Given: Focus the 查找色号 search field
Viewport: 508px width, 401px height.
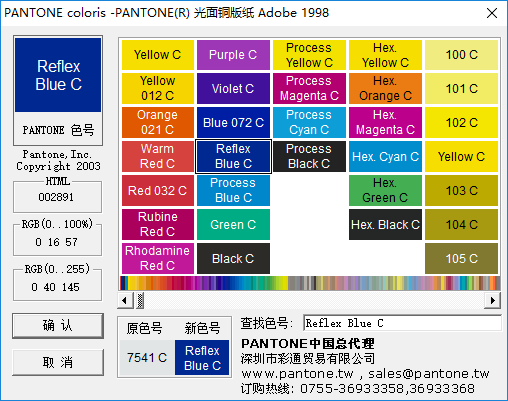Looking at the screenshot, I should pos(402,323).
